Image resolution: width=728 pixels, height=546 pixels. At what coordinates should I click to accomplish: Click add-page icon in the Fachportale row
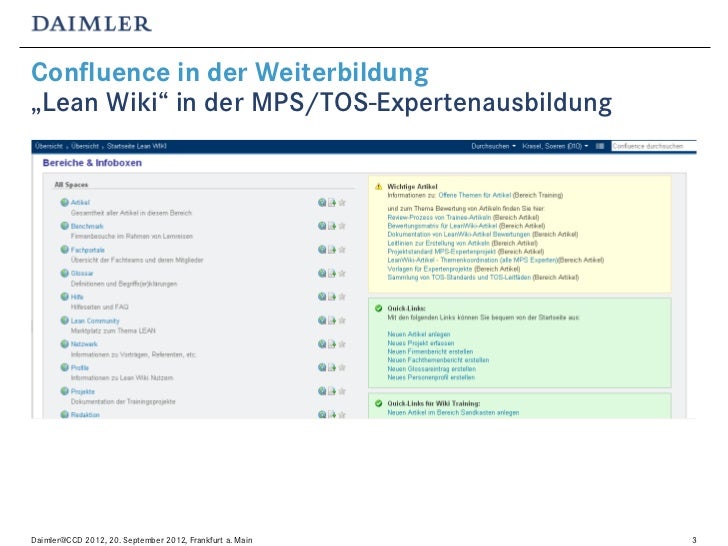tap(332, 249)
